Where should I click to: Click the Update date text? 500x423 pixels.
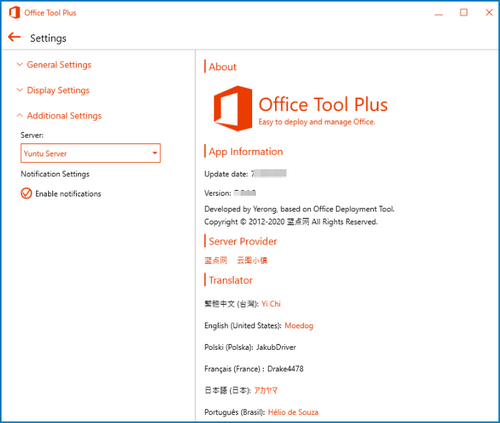coord(245,174)
